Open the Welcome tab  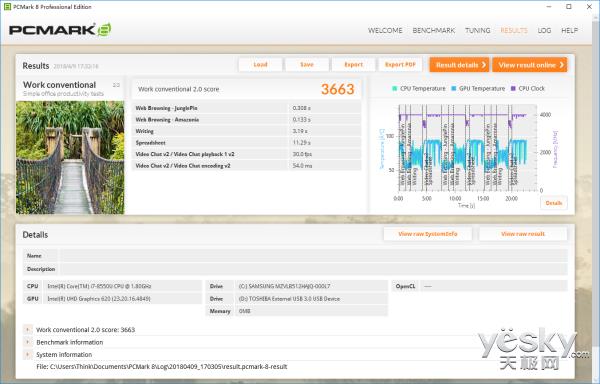(x=385, y=31)
